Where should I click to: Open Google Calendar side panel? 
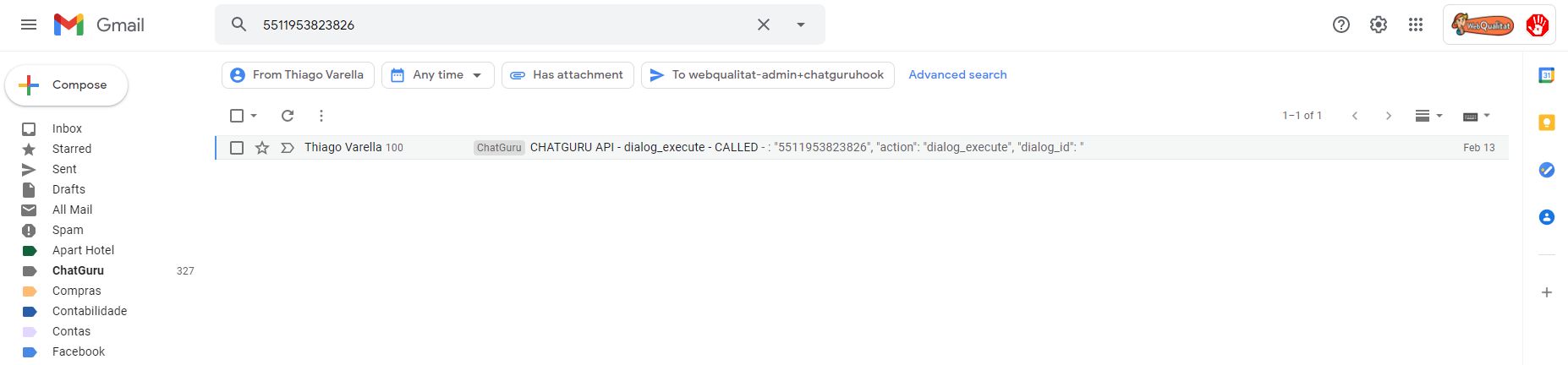(1546, 75)
